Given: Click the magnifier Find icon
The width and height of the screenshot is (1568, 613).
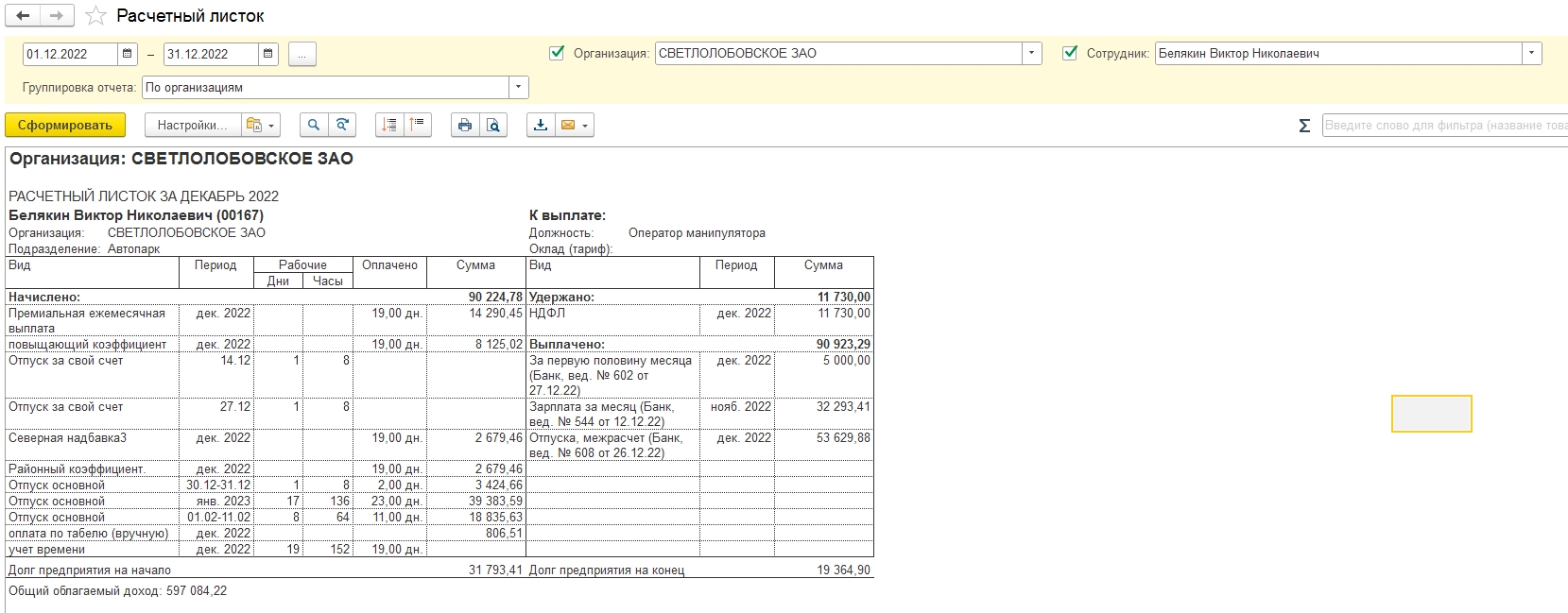Looking at the screenshot, I should click(x=314, y=125).
